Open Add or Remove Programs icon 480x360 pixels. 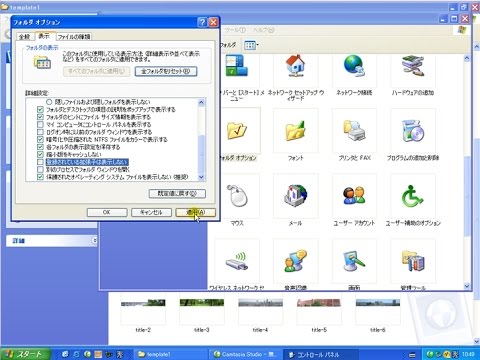(x=413, y=131)
